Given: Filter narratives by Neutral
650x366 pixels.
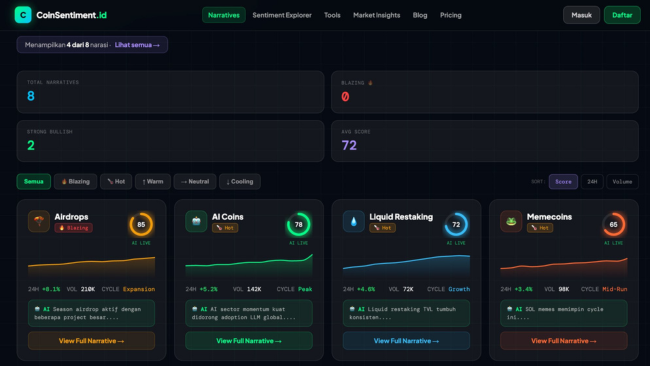Looking at the screenshot, I should pyautogui.click(x=195, y=182).
